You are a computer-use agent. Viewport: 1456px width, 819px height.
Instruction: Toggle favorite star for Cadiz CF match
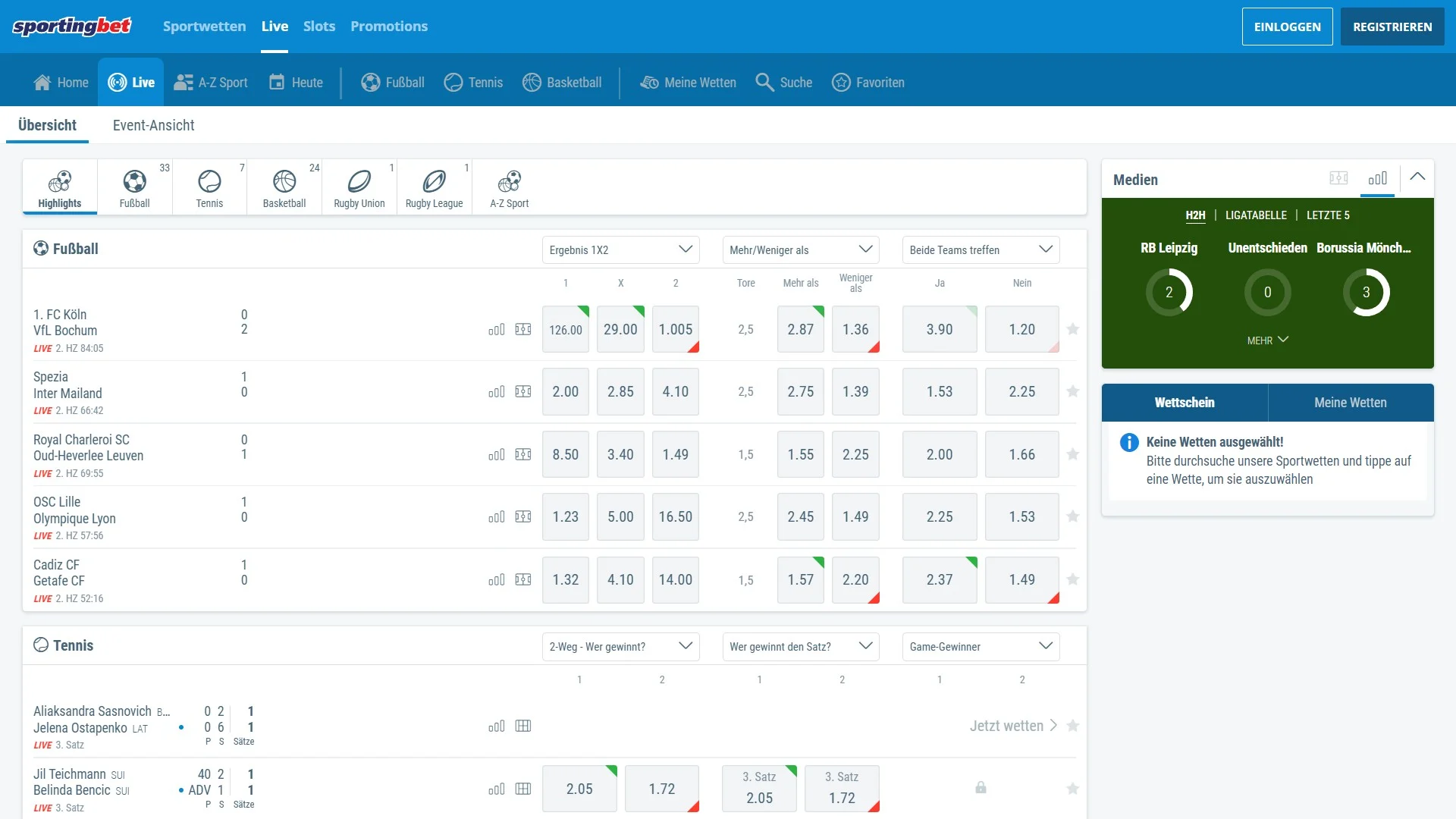(1072, 580)
